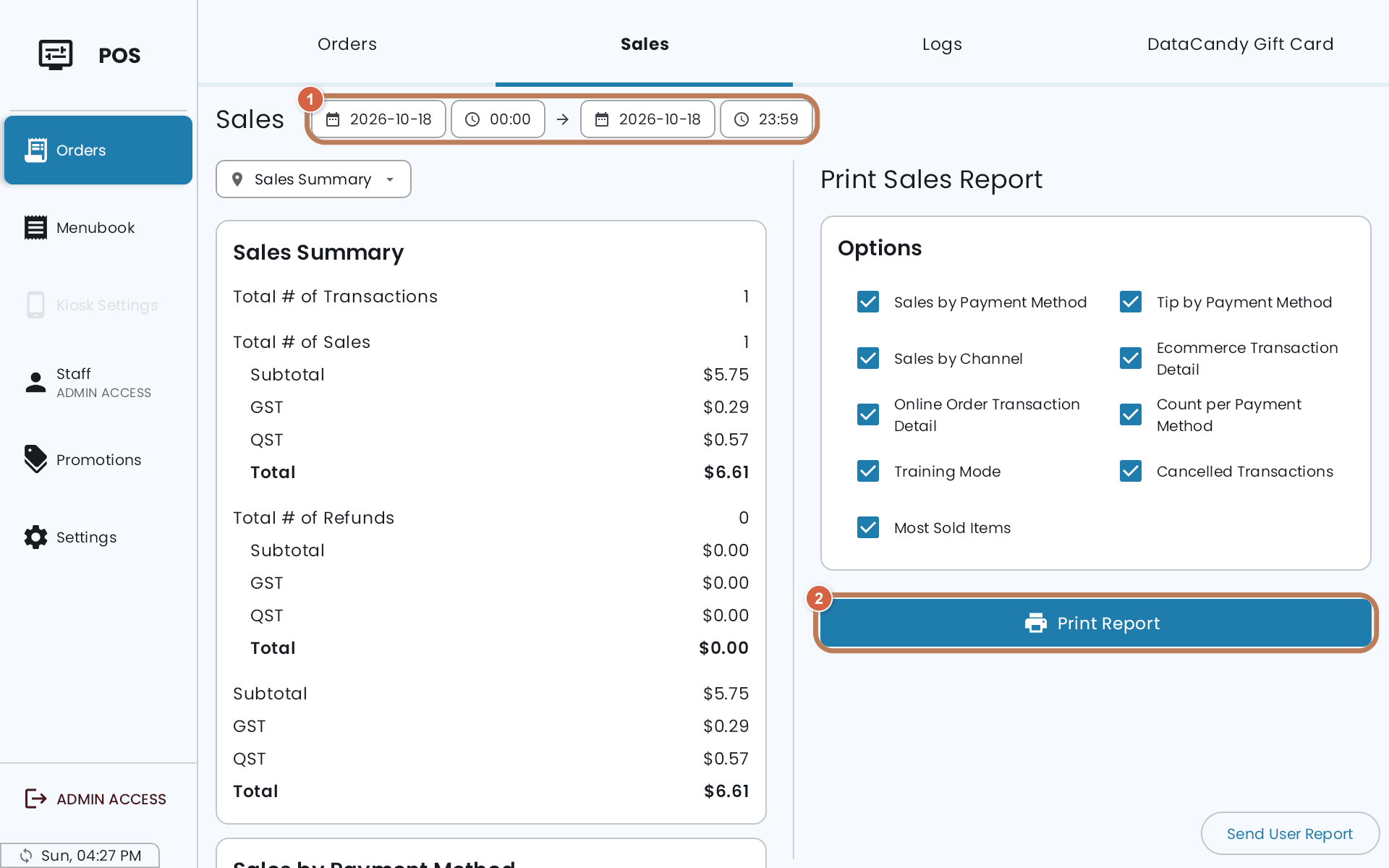Viewport: 1389px width, 868px height.
Task: Open Staff admin access section
Action: [98, 382]
